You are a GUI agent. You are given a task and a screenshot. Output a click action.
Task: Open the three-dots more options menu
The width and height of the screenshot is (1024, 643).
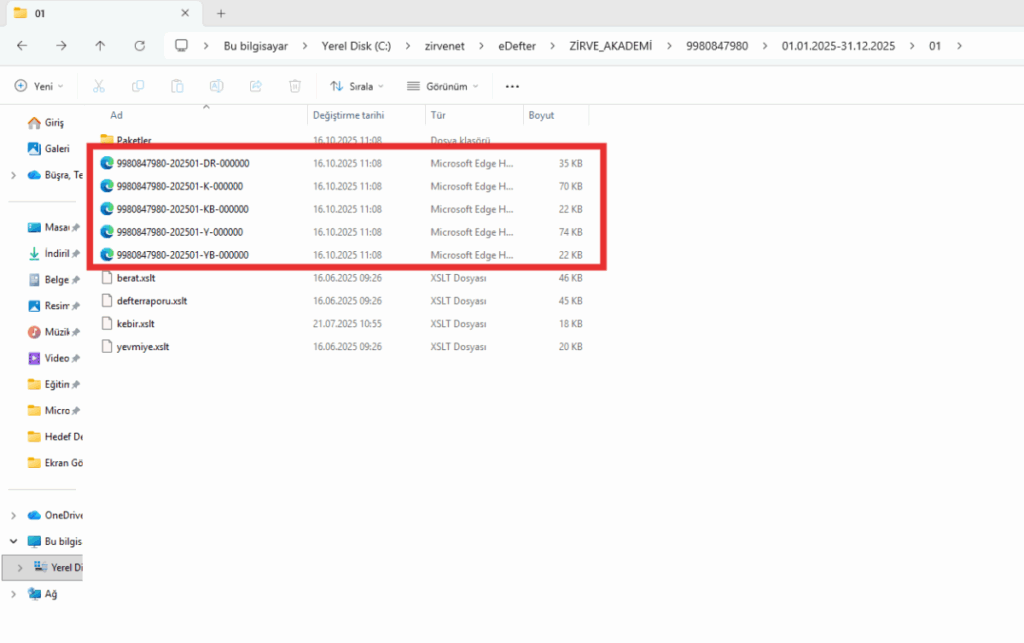click(512, 86)
